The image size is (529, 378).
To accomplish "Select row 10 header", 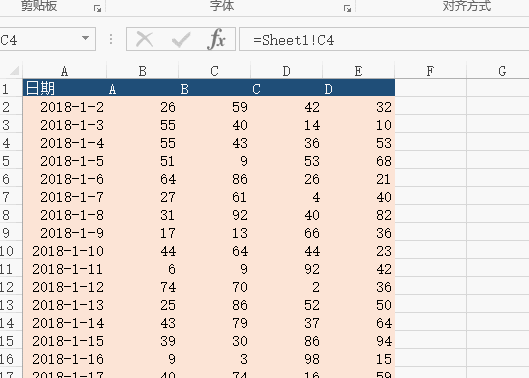I will (7, 251).
